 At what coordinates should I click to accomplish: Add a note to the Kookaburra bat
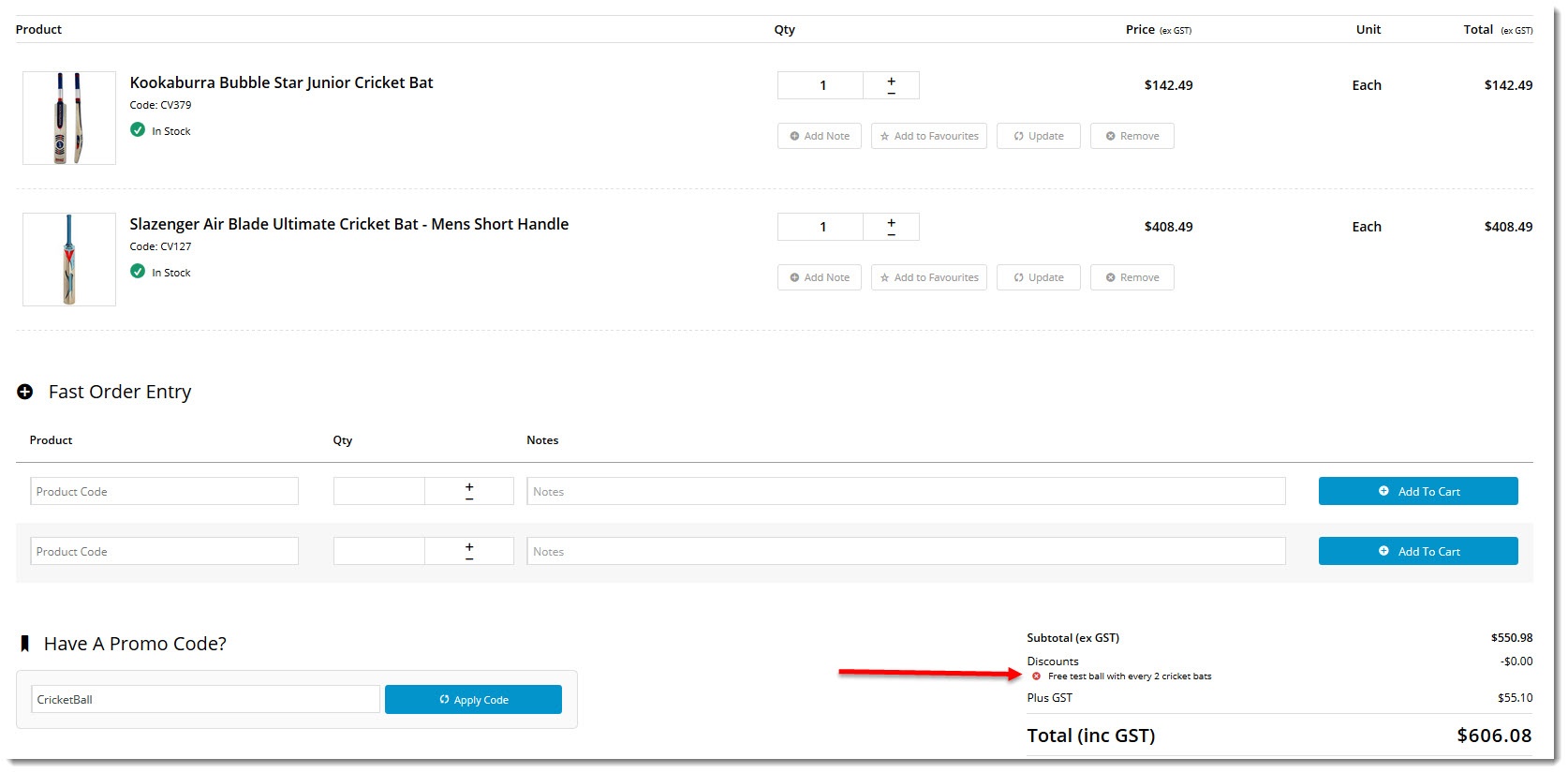coord(820,136)
